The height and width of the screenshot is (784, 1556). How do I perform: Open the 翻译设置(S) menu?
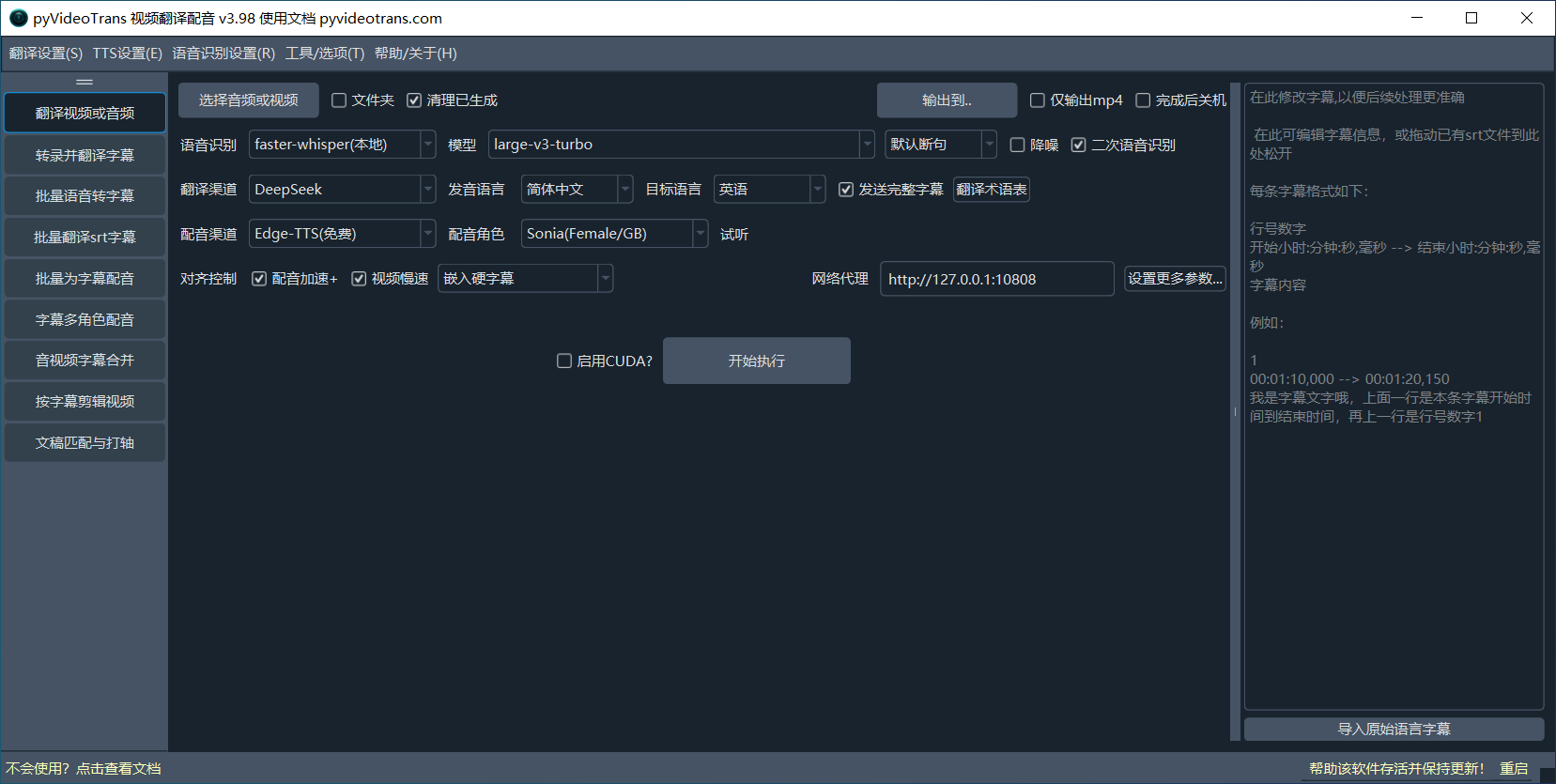tap(46, 54)
